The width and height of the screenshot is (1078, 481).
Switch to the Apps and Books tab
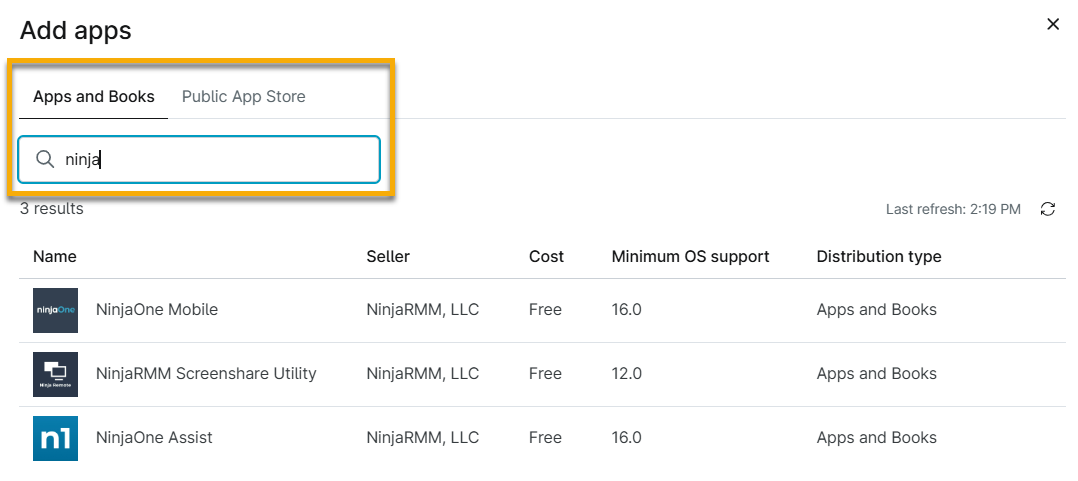tap(94, 97)
